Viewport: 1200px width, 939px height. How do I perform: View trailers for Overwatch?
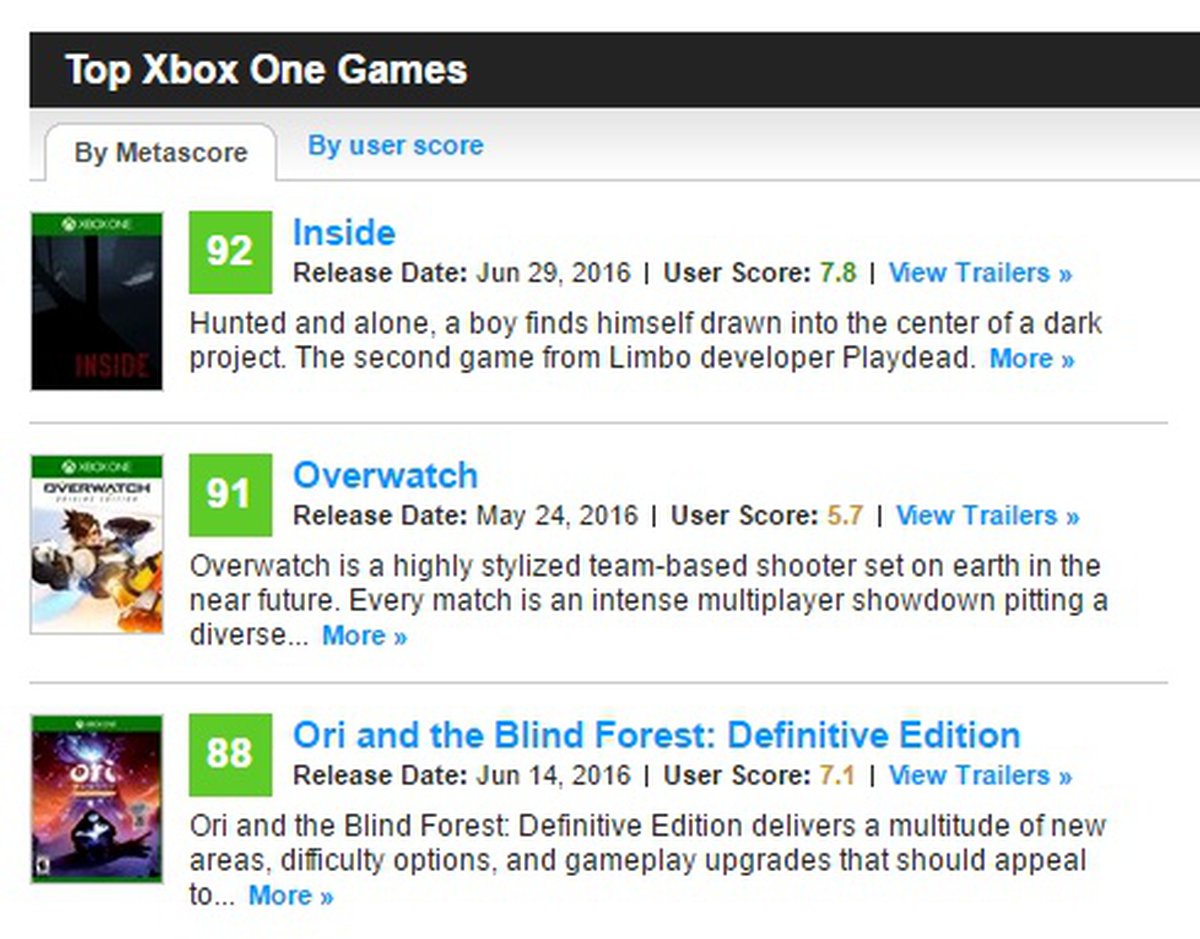coord(987,516)
